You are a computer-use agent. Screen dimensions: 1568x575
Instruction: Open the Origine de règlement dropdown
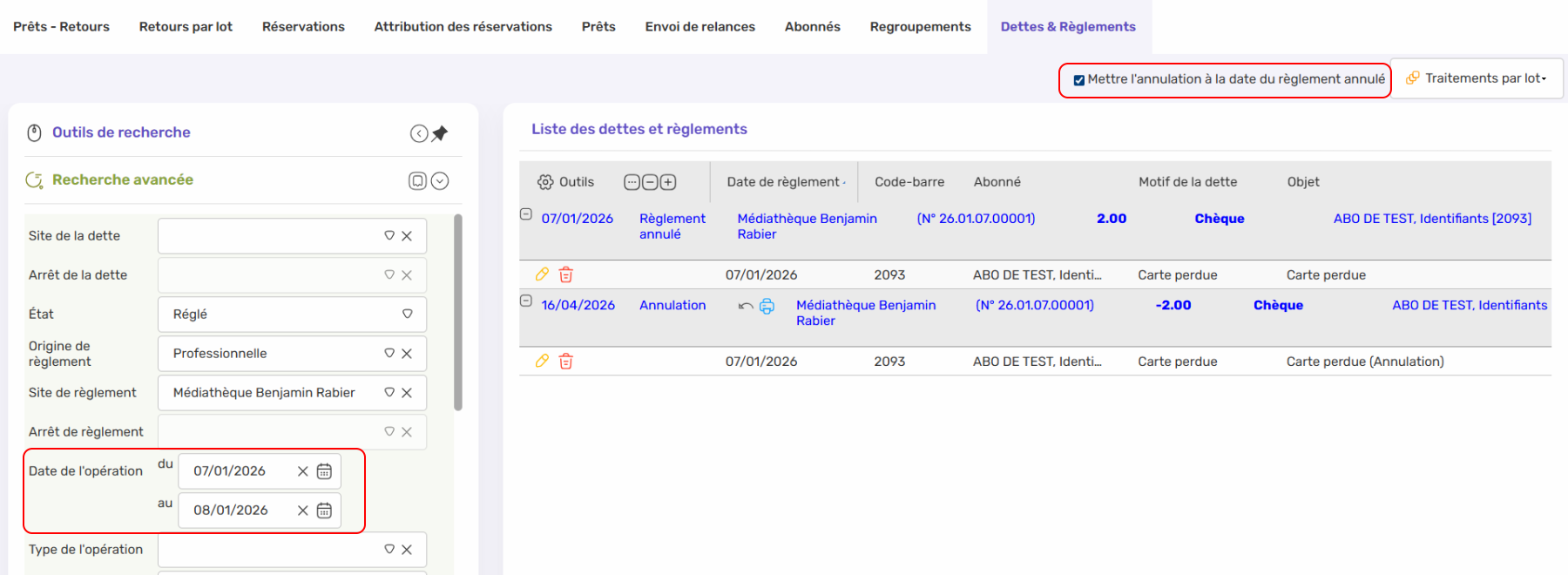(x=389, y=354)
